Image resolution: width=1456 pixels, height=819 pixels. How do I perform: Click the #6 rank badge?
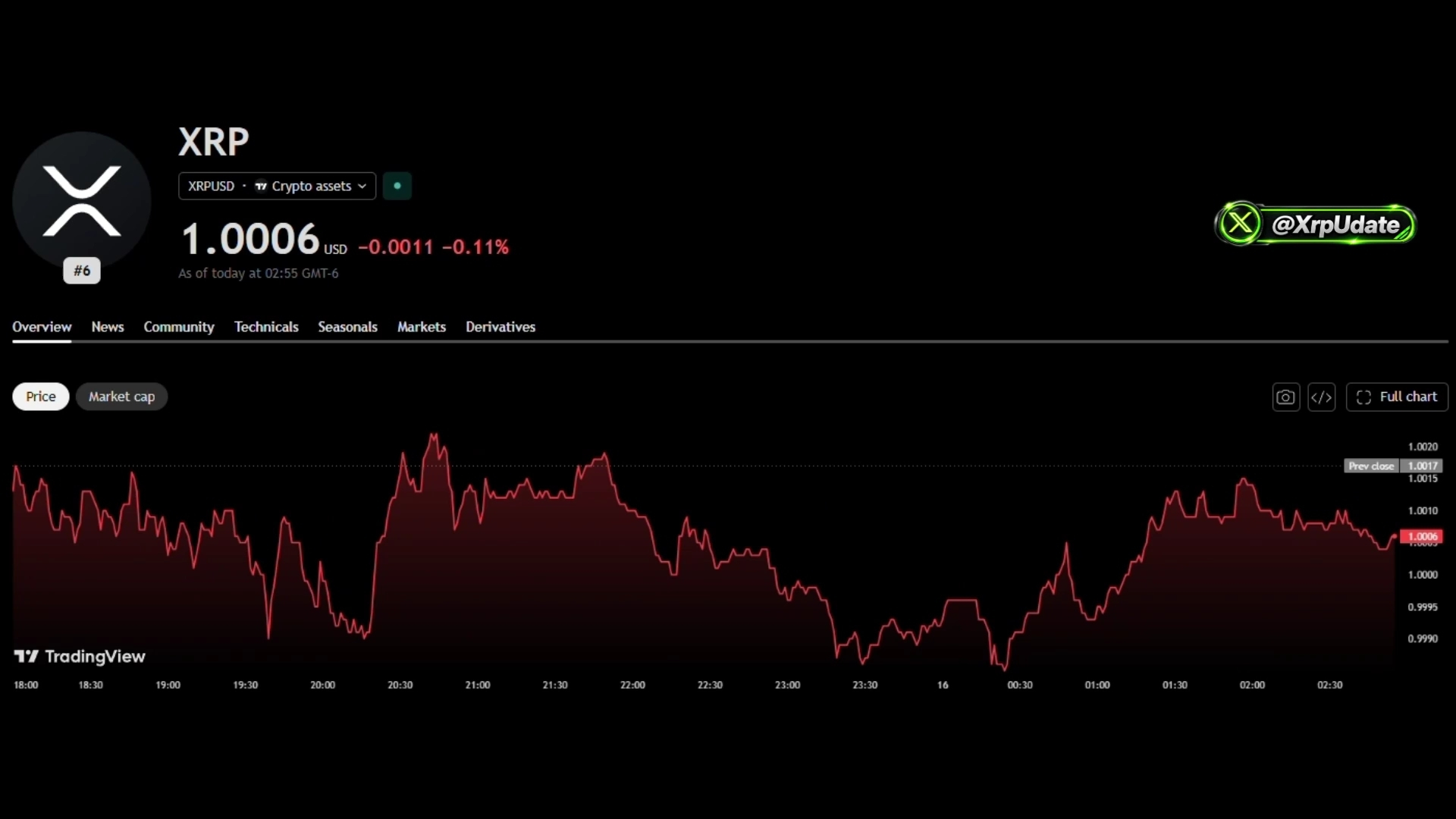(x=82, y=271)
